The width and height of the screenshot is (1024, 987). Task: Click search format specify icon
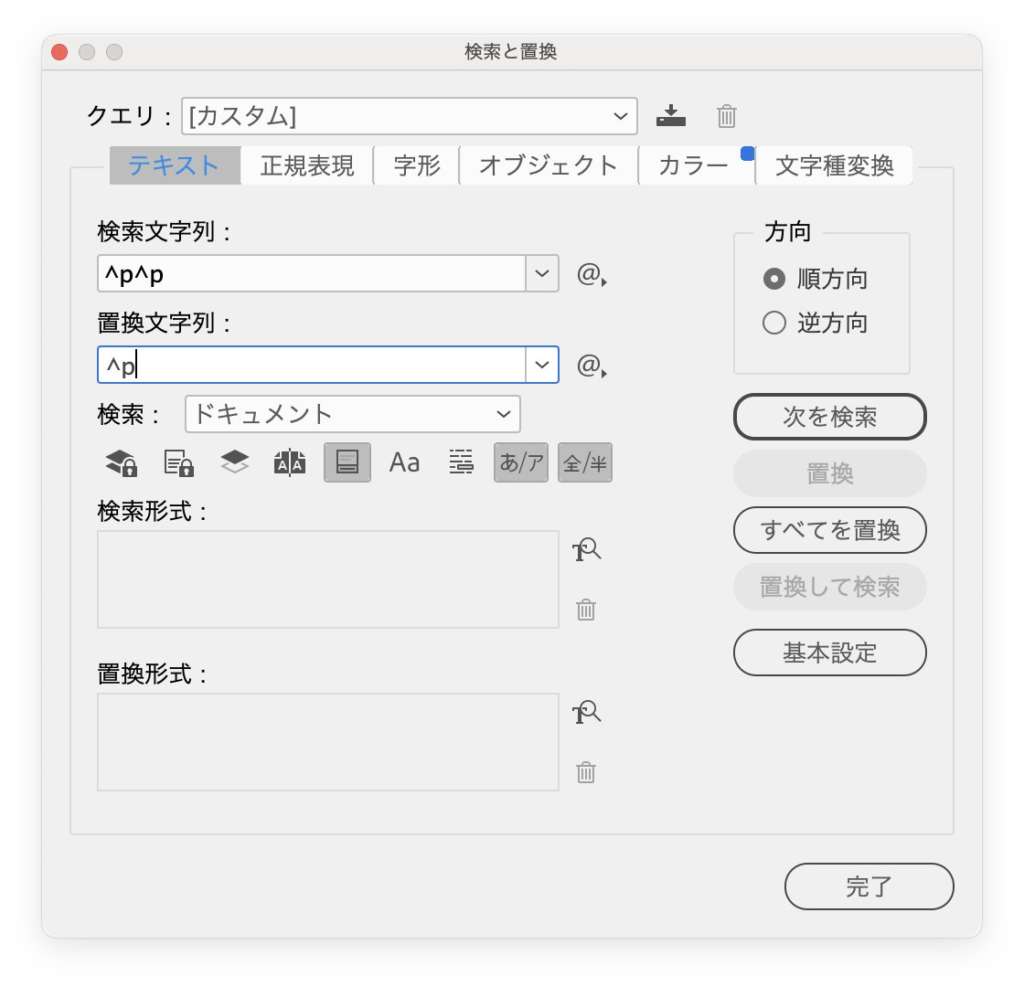point(586,550)
